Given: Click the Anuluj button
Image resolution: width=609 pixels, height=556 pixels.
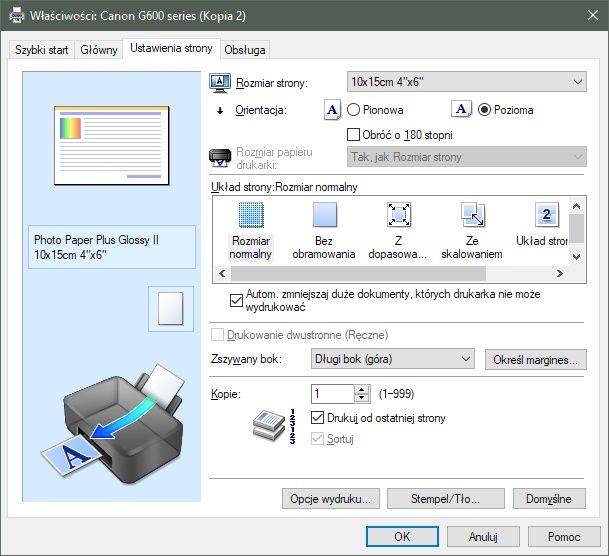Looking at the screenshot, I should click(x=483, y=537).
